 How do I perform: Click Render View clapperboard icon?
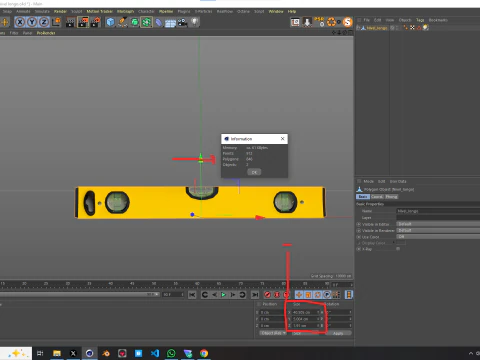pos(70,22)
